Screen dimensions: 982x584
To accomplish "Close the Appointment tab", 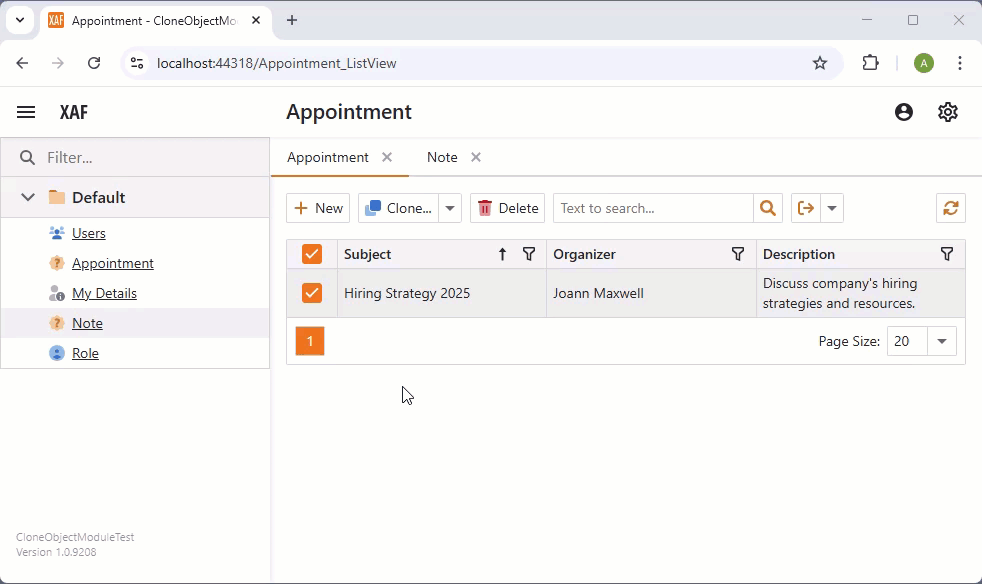I will click(x=387, y=157).
